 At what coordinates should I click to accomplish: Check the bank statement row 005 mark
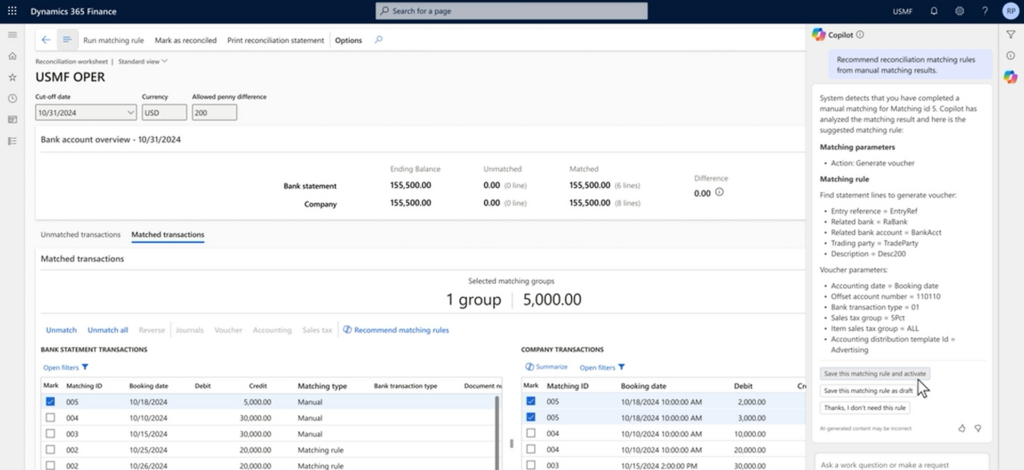50,401
